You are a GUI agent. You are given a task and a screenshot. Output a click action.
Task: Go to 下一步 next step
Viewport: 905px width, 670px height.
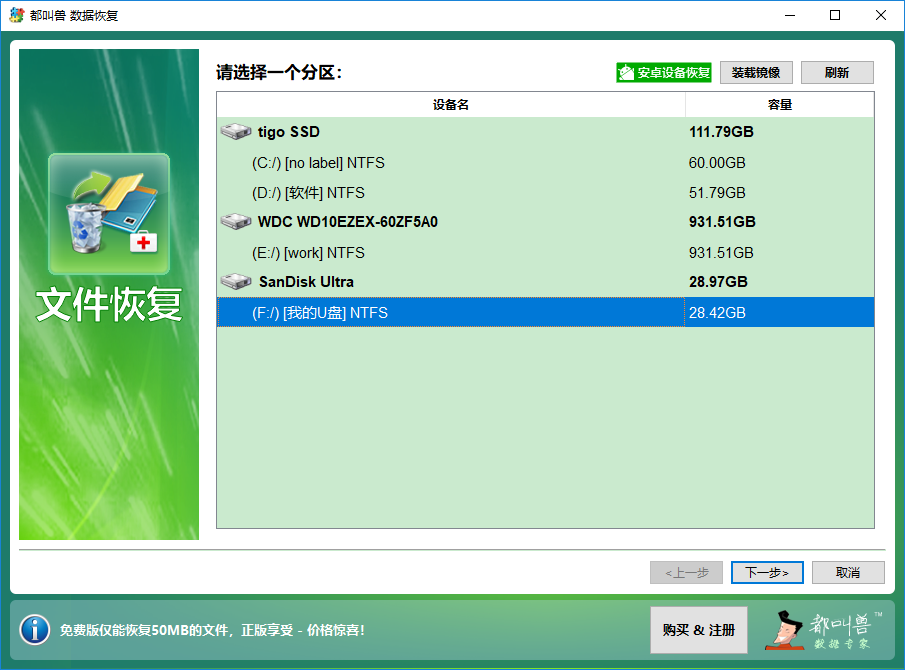767,572
